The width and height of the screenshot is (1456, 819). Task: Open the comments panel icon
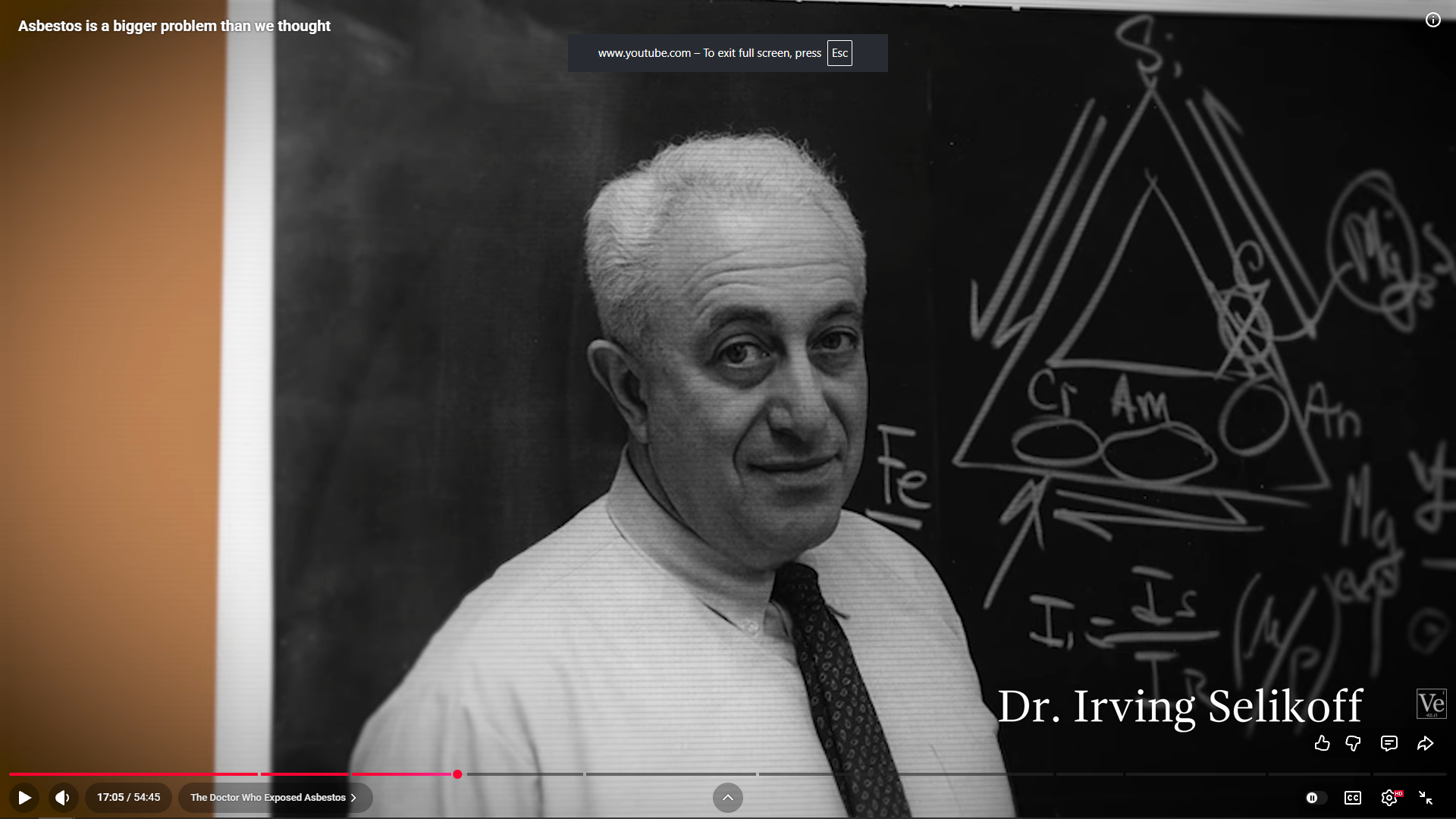click(1389, 743)
